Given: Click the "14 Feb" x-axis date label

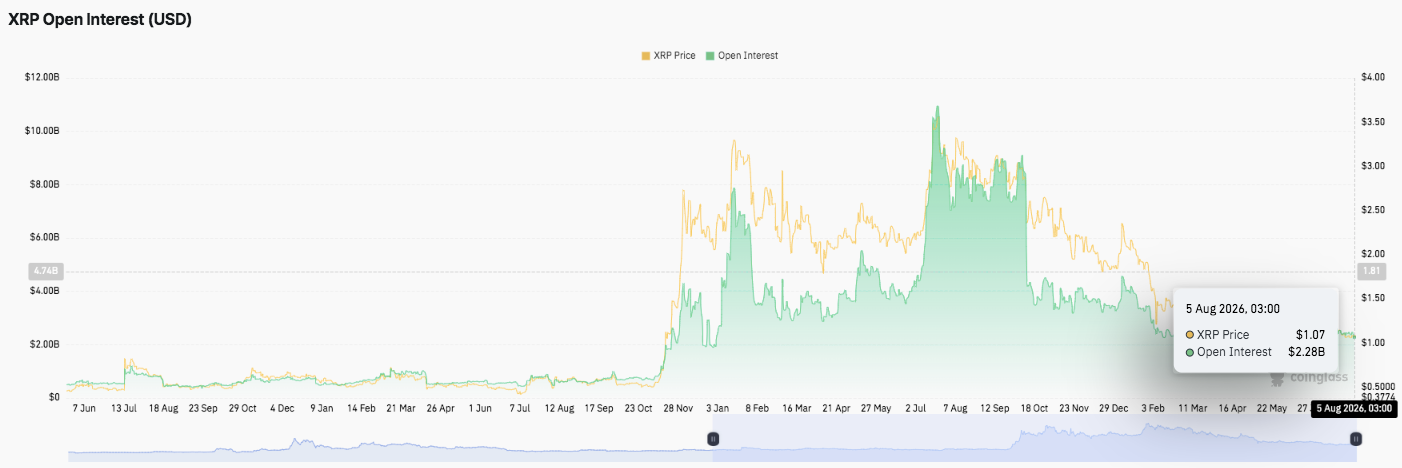Looking at the screenshot, I should [360, 409].
